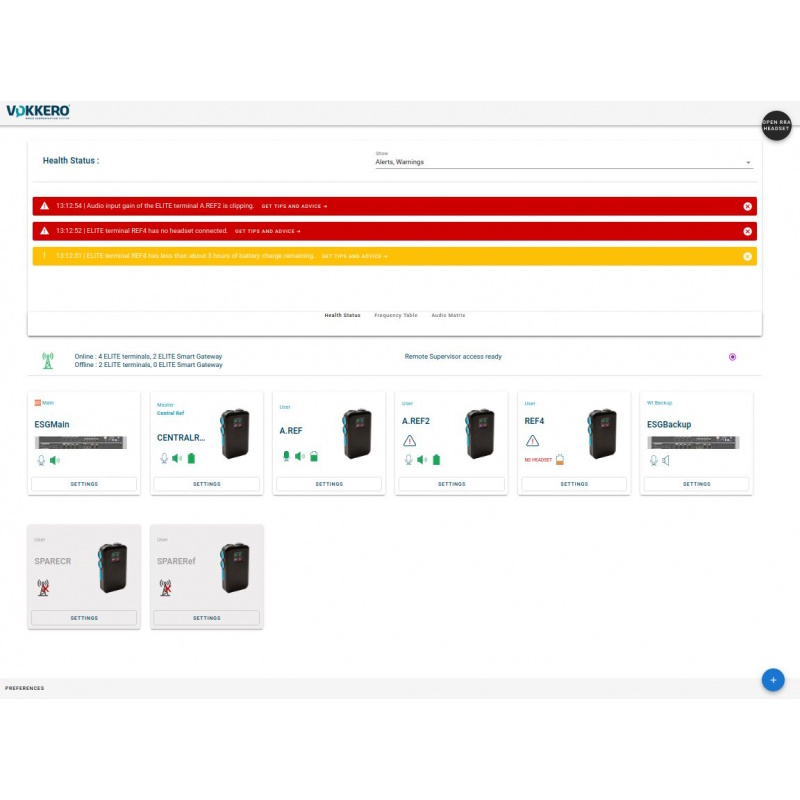Viewport: 800px width, 800px height.
Task: Open settings for SPAREref terminal
Action: pos(207,618)
